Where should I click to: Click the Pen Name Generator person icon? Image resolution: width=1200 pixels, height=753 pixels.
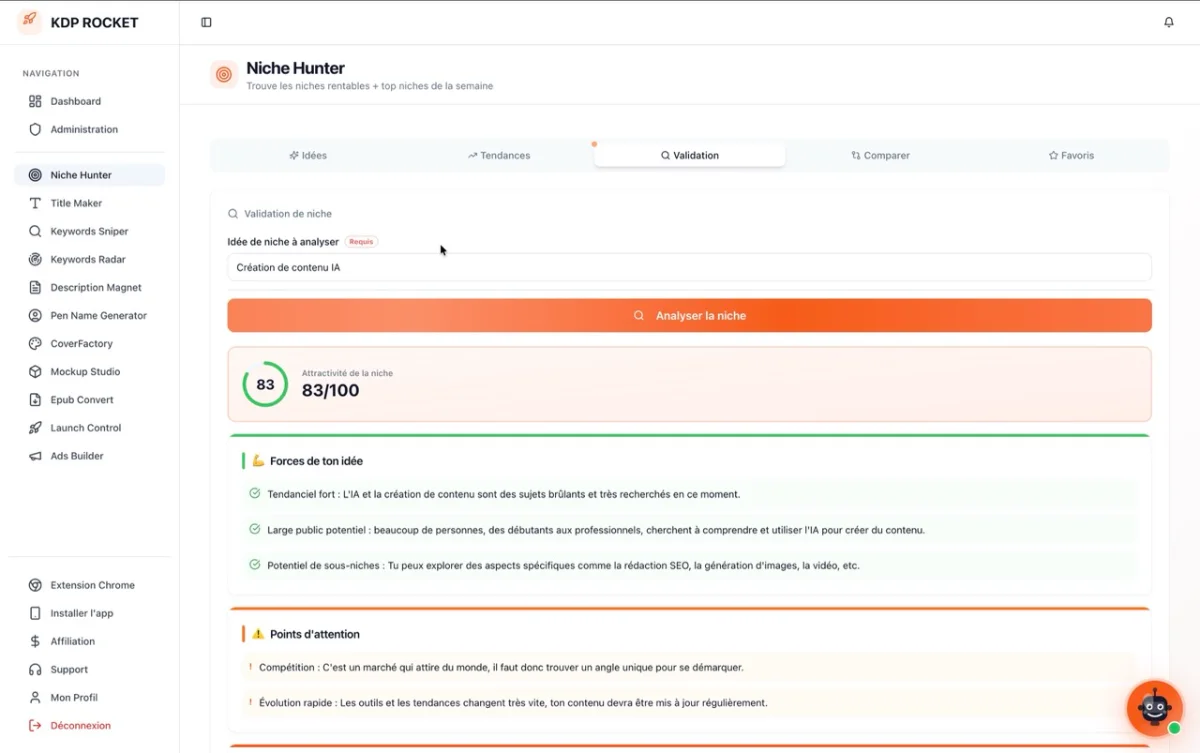pyautogui.click(x=35, y=315)
